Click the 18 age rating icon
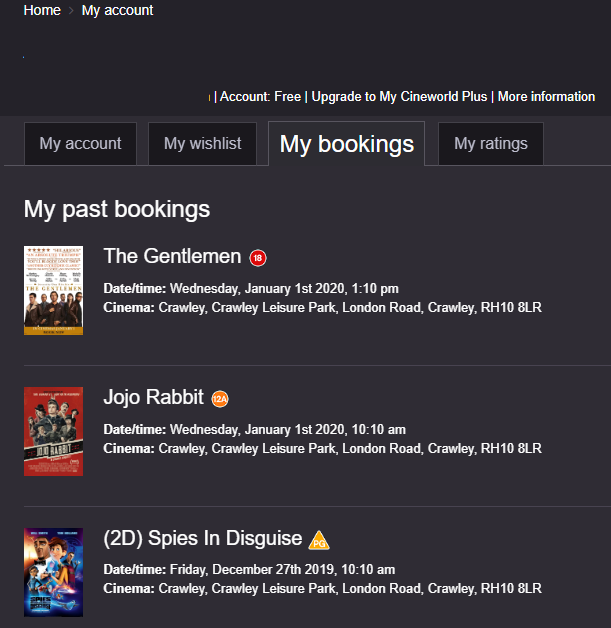 point(258,258)
